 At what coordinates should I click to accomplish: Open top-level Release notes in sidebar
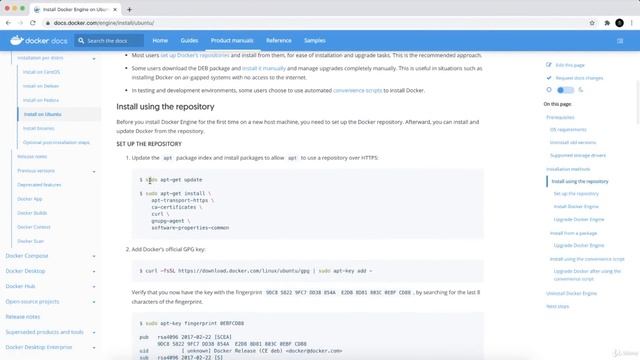click(23, 317)
